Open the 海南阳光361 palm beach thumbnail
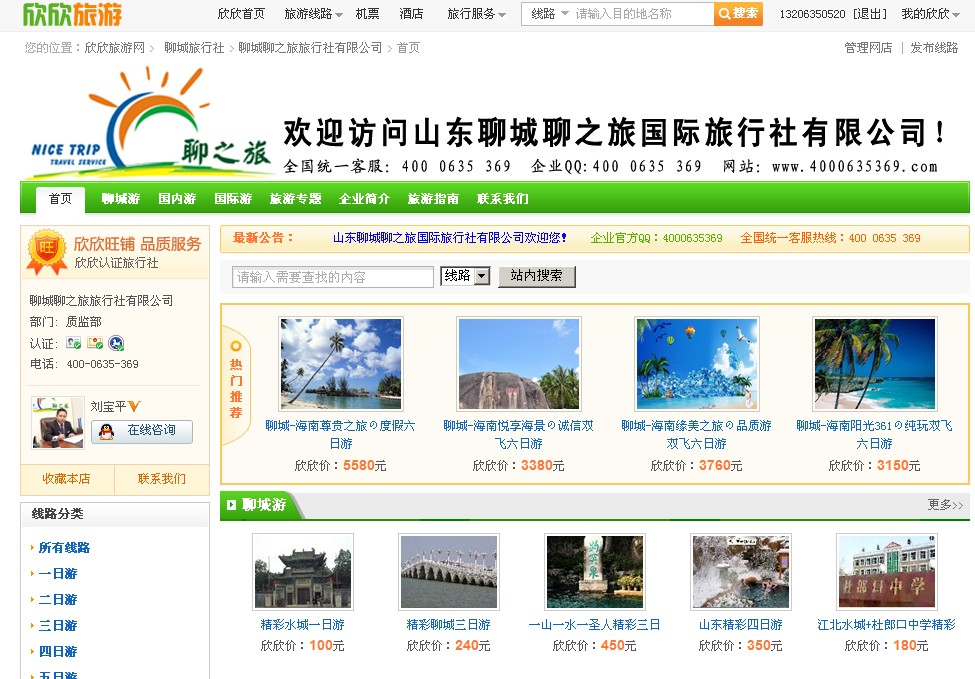The height and width of the screenshot is (679, 975). (x=874, y=364)
